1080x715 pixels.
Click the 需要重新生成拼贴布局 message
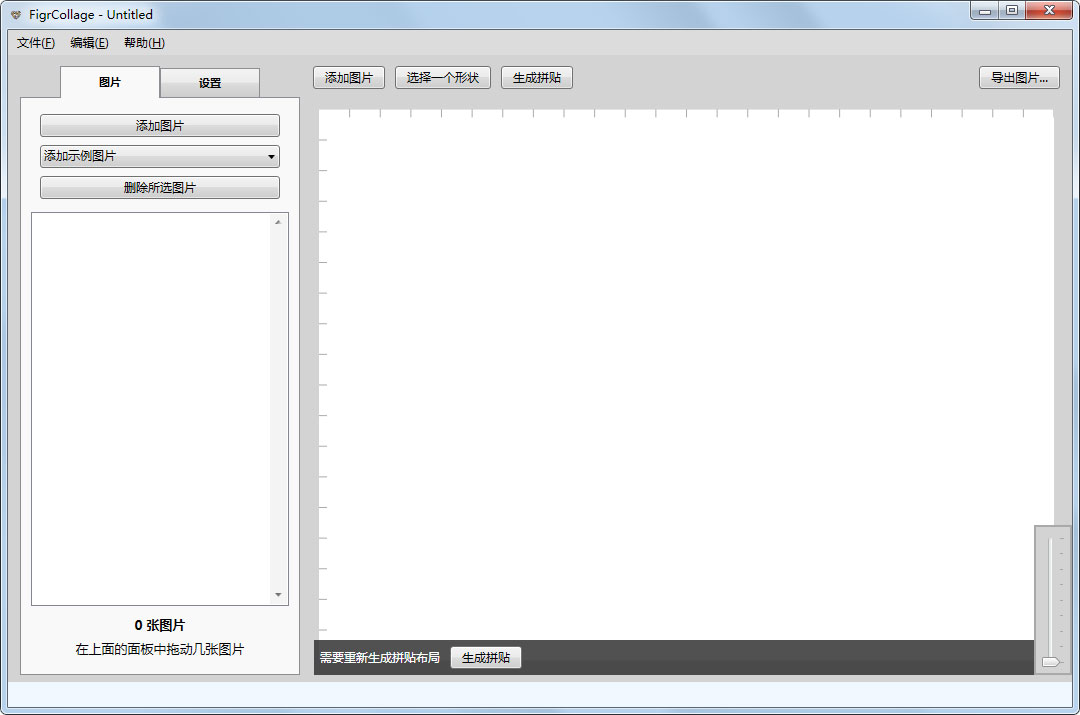[x=380, y=658]
